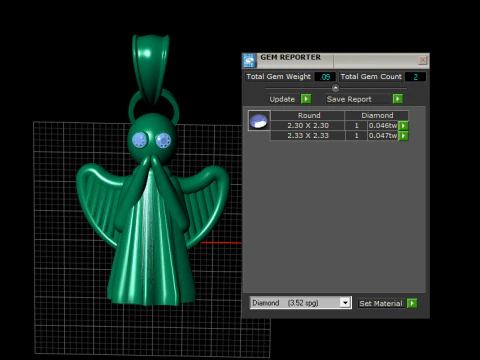Close the Gem Reporter panel
Screen dimensions: 480x360
[422, 60]
